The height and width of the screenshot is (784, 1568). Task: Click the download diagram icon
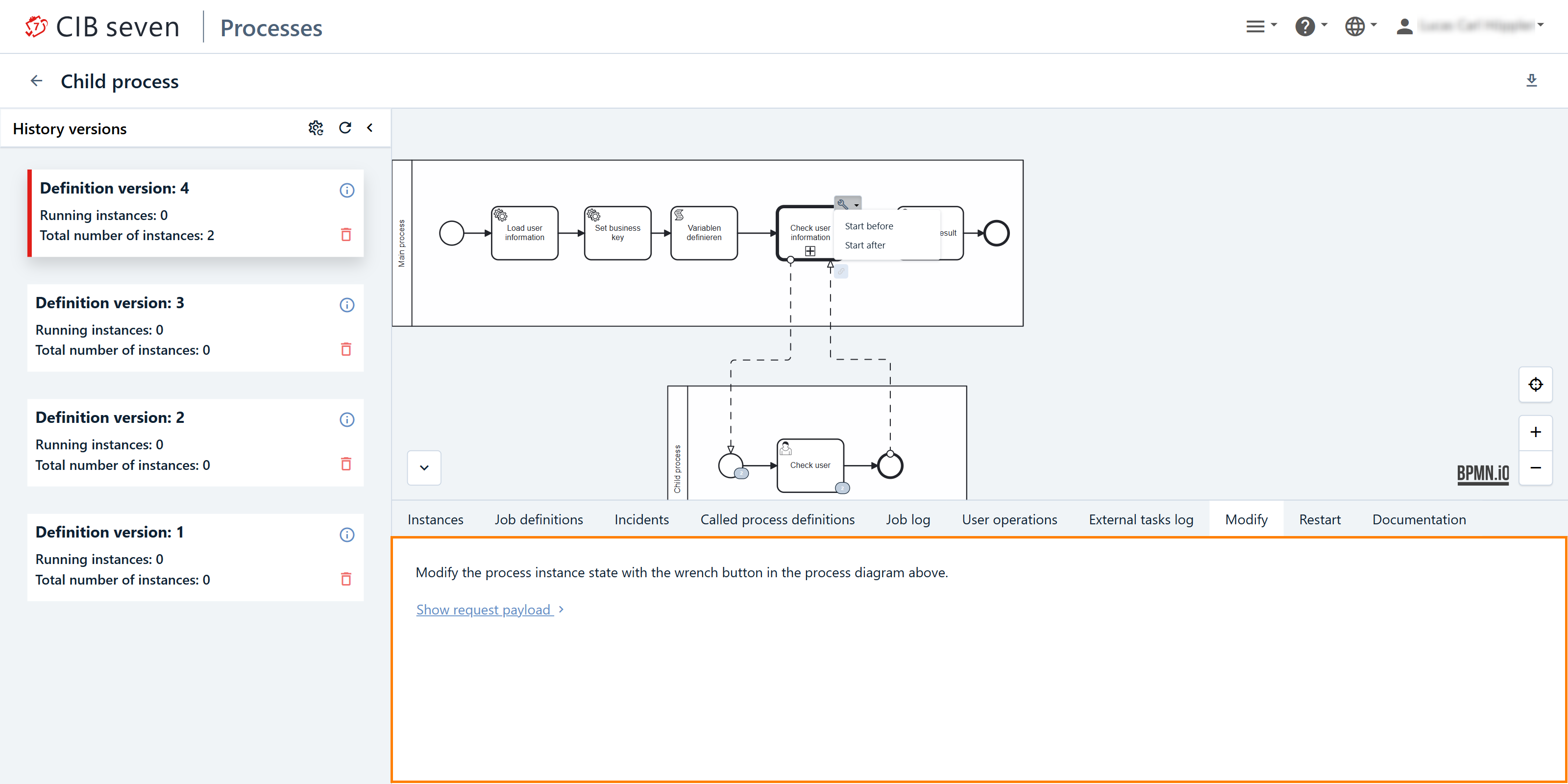(1531, 80)
